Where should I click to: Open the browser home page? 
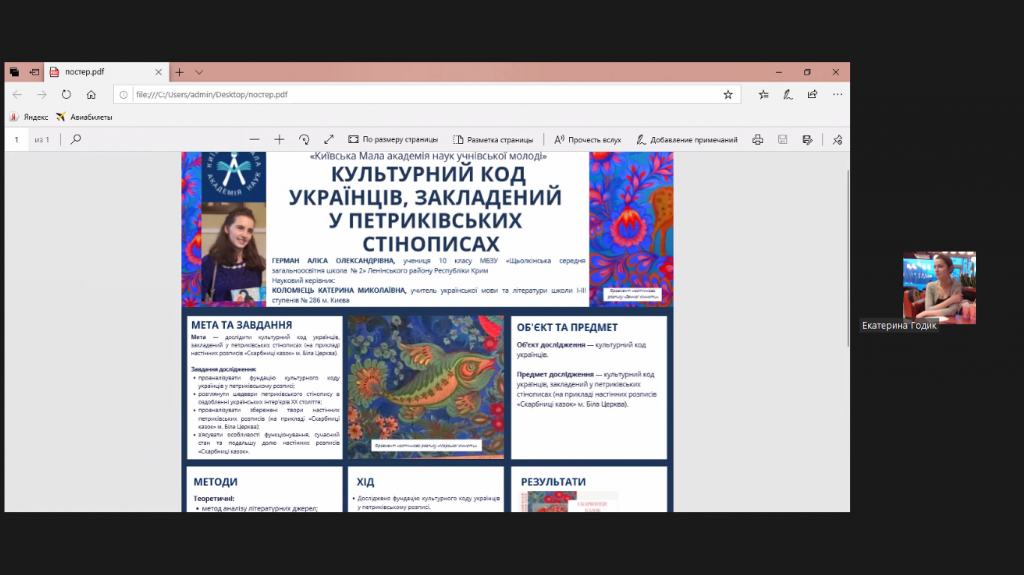tap(91, 95)
